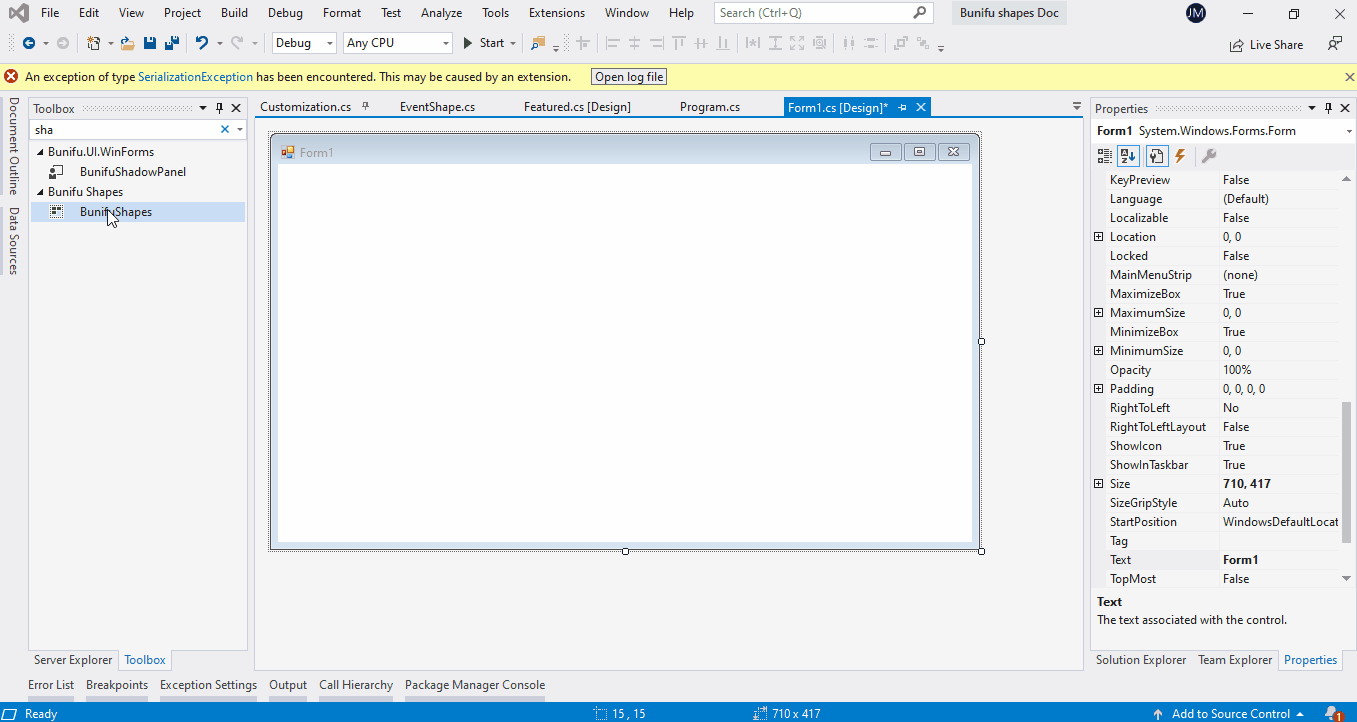
Task: Open the document tabs overflow dropdown
Action: [x=1077, y=107]
